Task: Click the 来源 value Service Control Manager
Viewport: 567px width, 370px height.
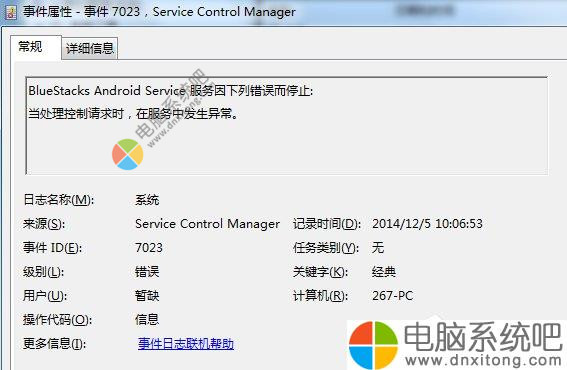Action: (x=208, y=224)
